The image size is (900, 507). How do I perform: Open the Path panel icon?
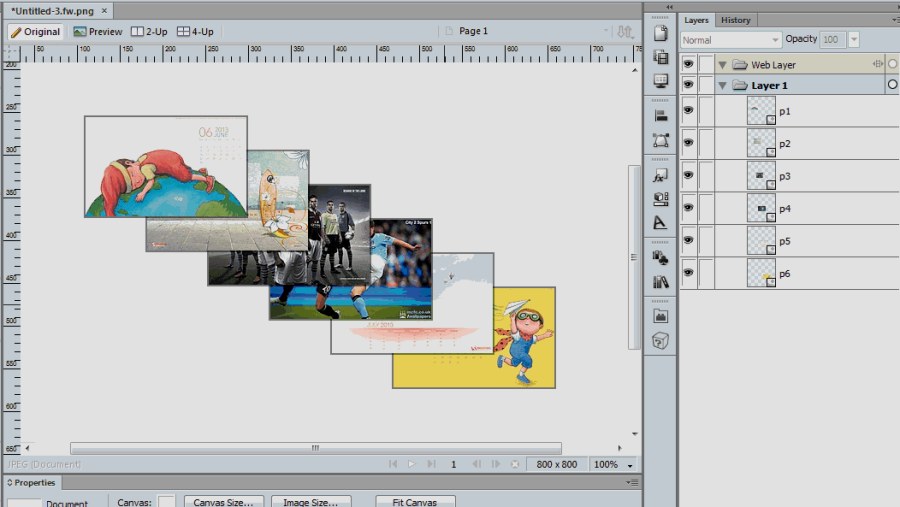coord(661,140)
